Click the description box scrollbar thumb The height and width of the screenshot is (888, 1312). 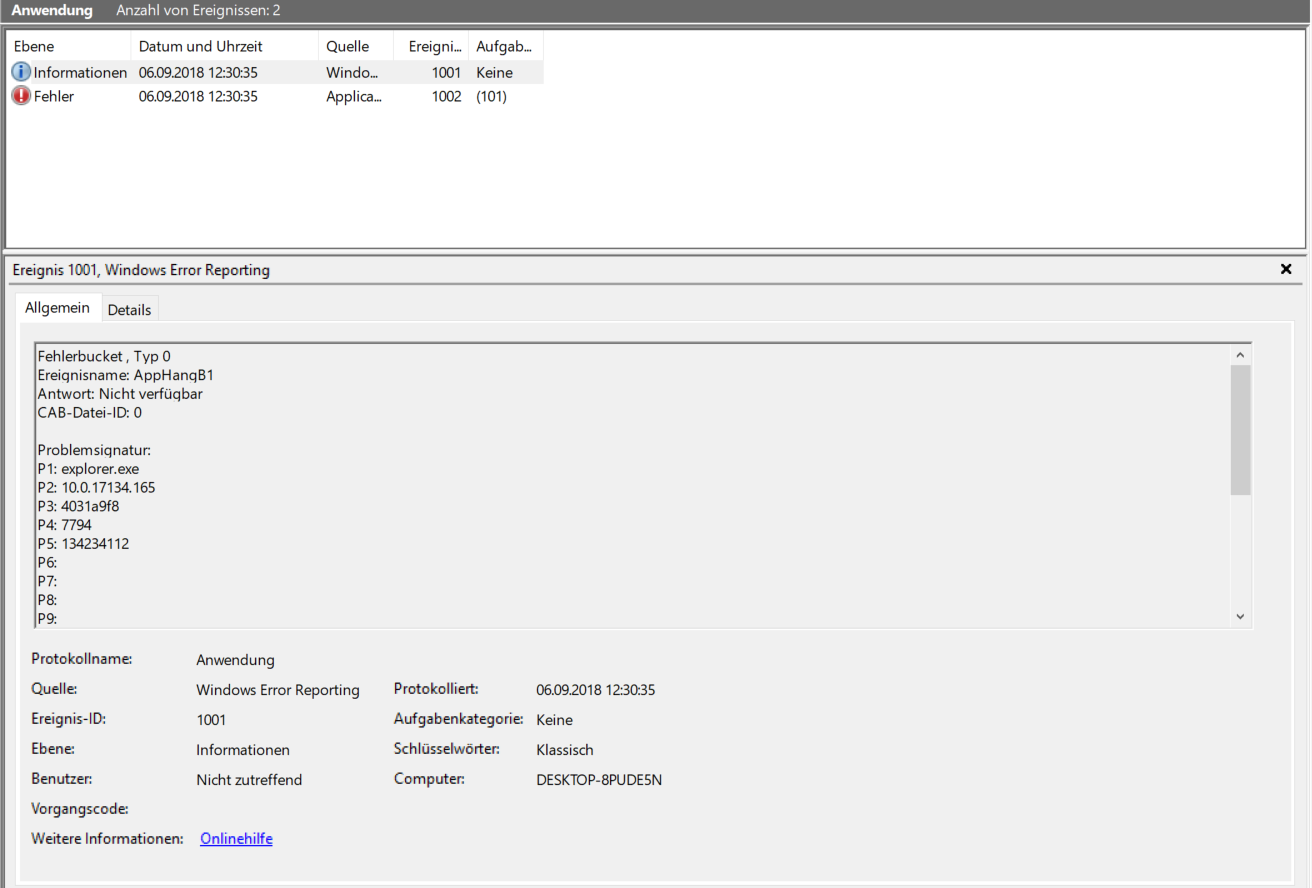[x=1240, y=430]
